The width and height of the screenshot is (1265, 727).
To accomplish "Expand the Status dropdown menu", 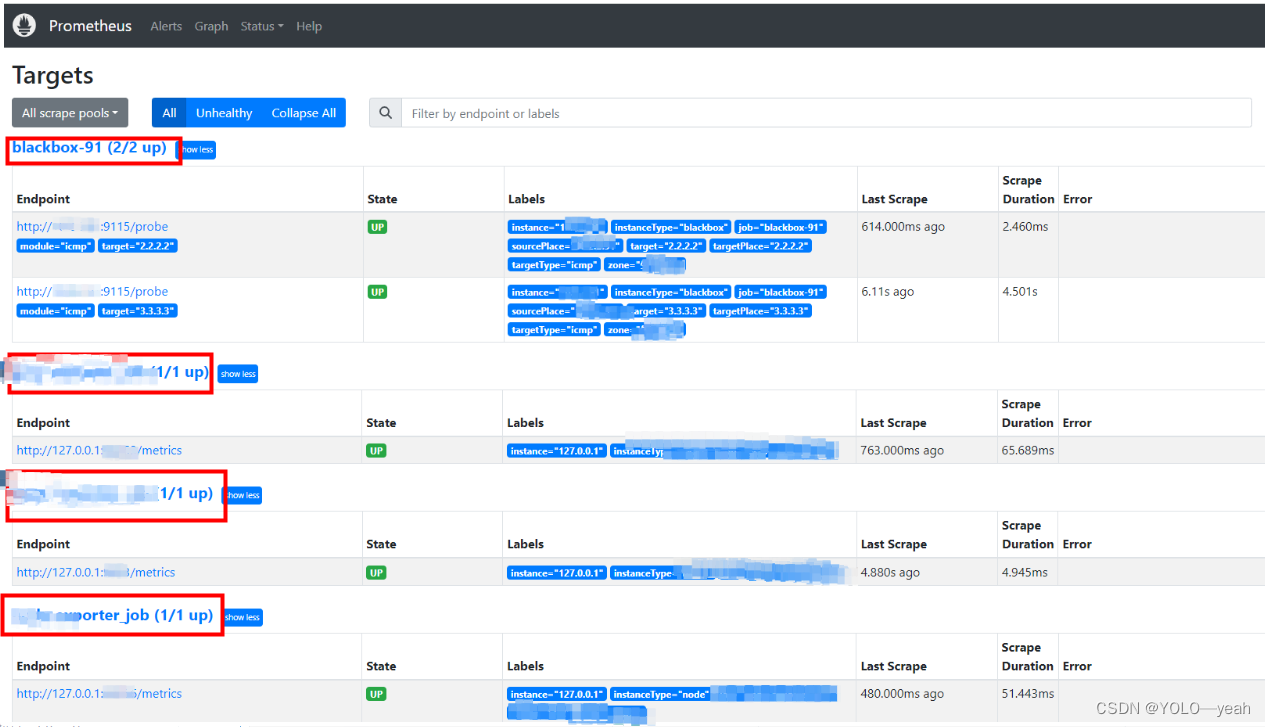I will coord(262,26).
